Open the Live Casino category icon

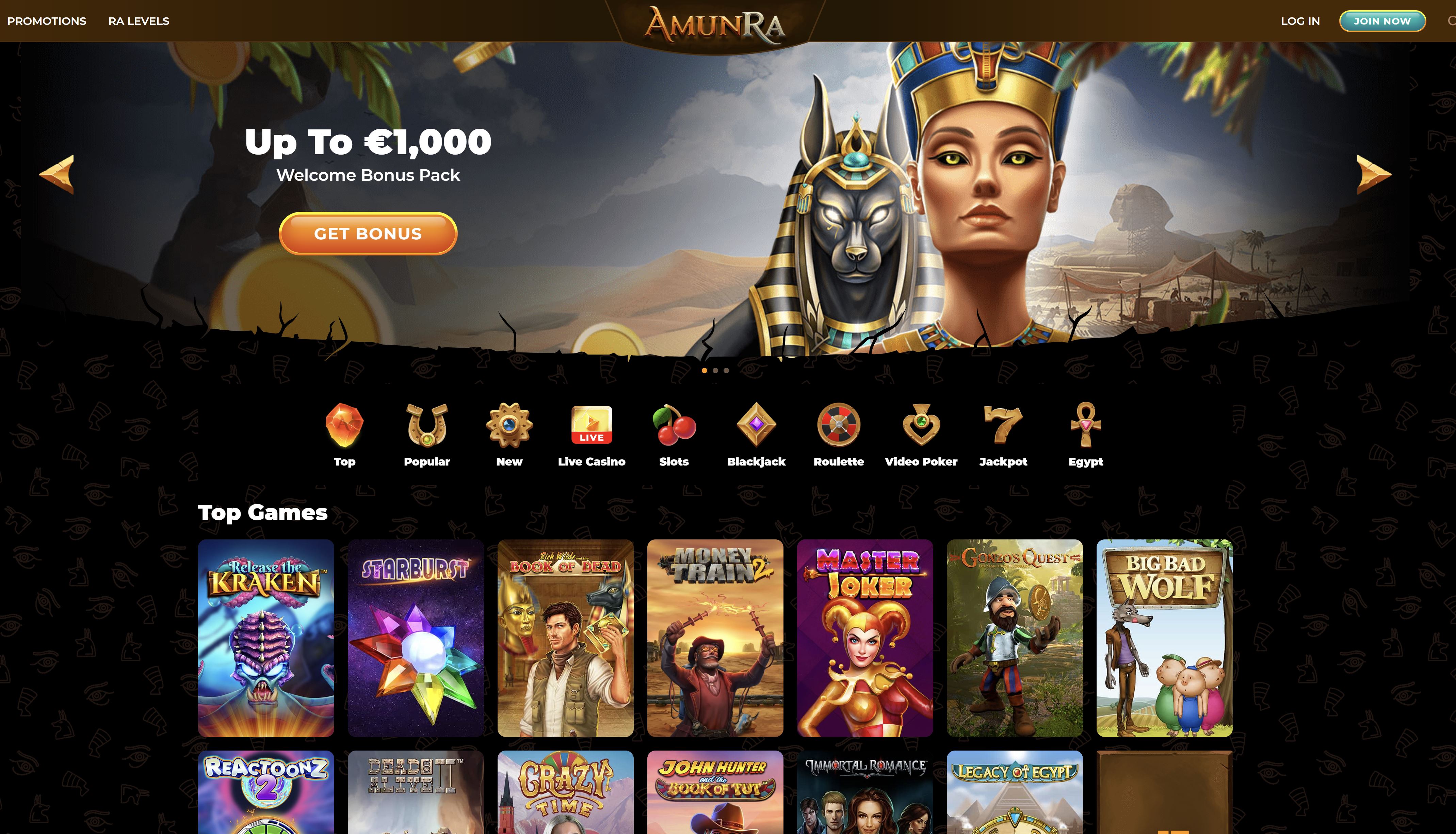(x=592, y=425)
